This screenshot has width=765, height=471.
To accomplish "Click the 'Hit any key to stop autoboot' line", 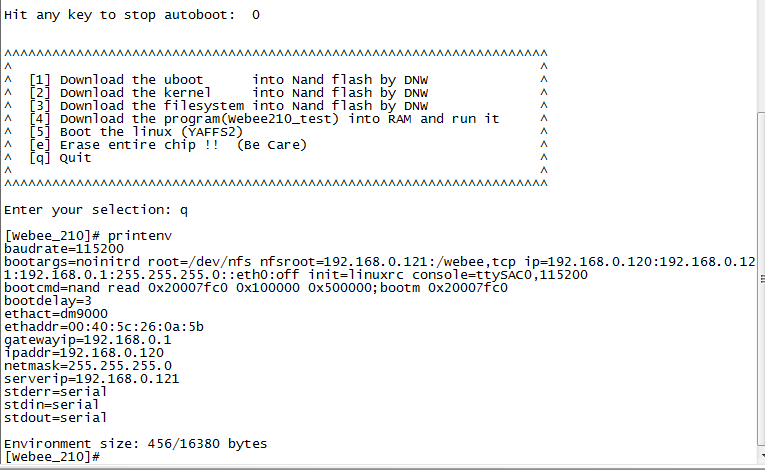I will (x=132, y=15).
